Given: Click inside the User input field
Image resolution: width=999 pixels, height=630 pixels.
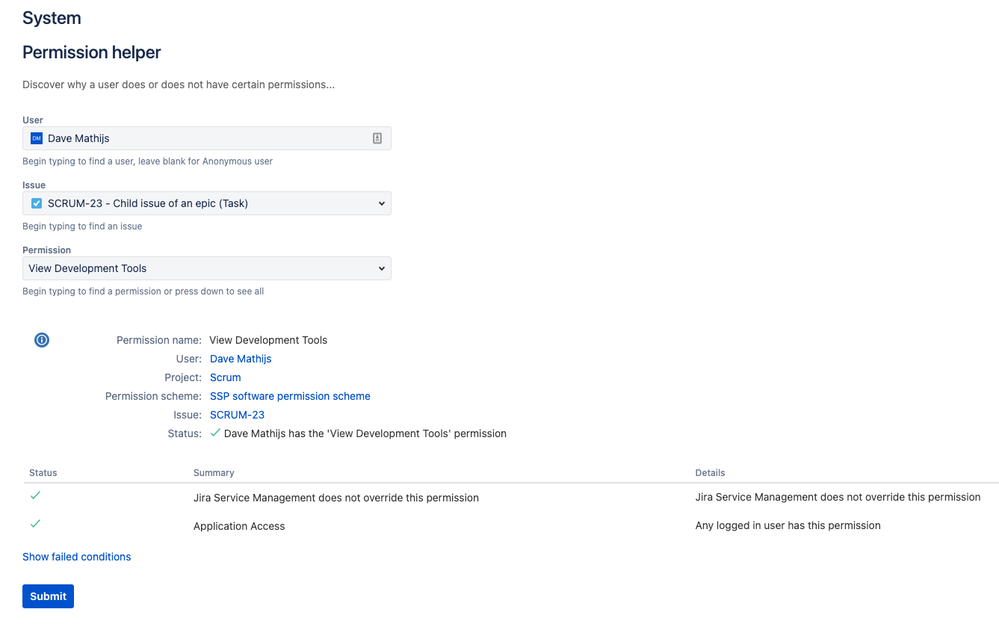Looking at the screenshot, I should 200,138.
